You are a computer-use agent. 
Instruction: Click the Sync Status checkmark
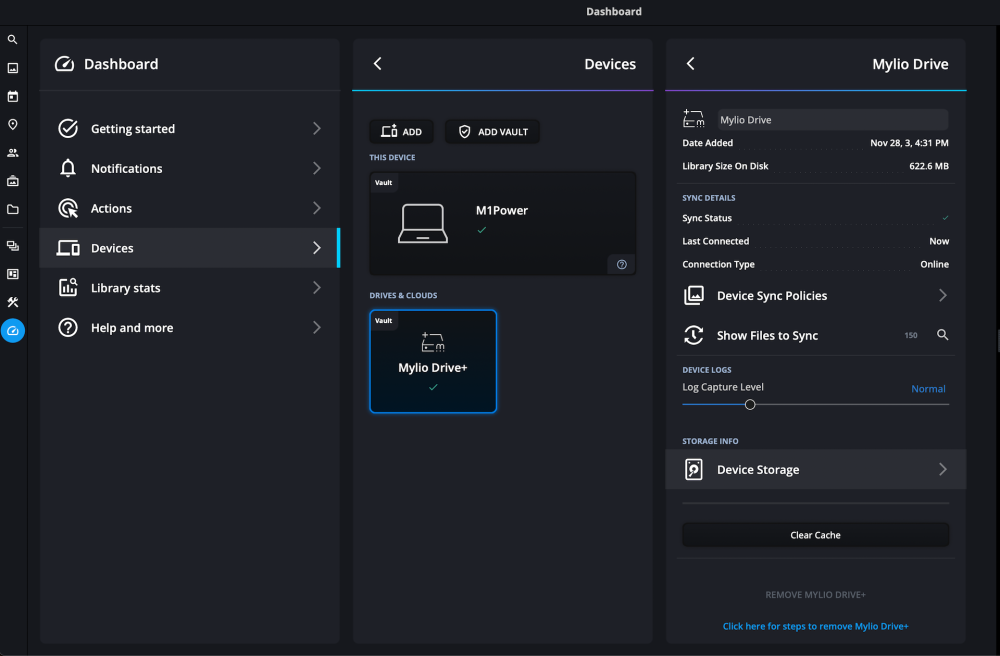pyautogui.click(x=945, y=218)
